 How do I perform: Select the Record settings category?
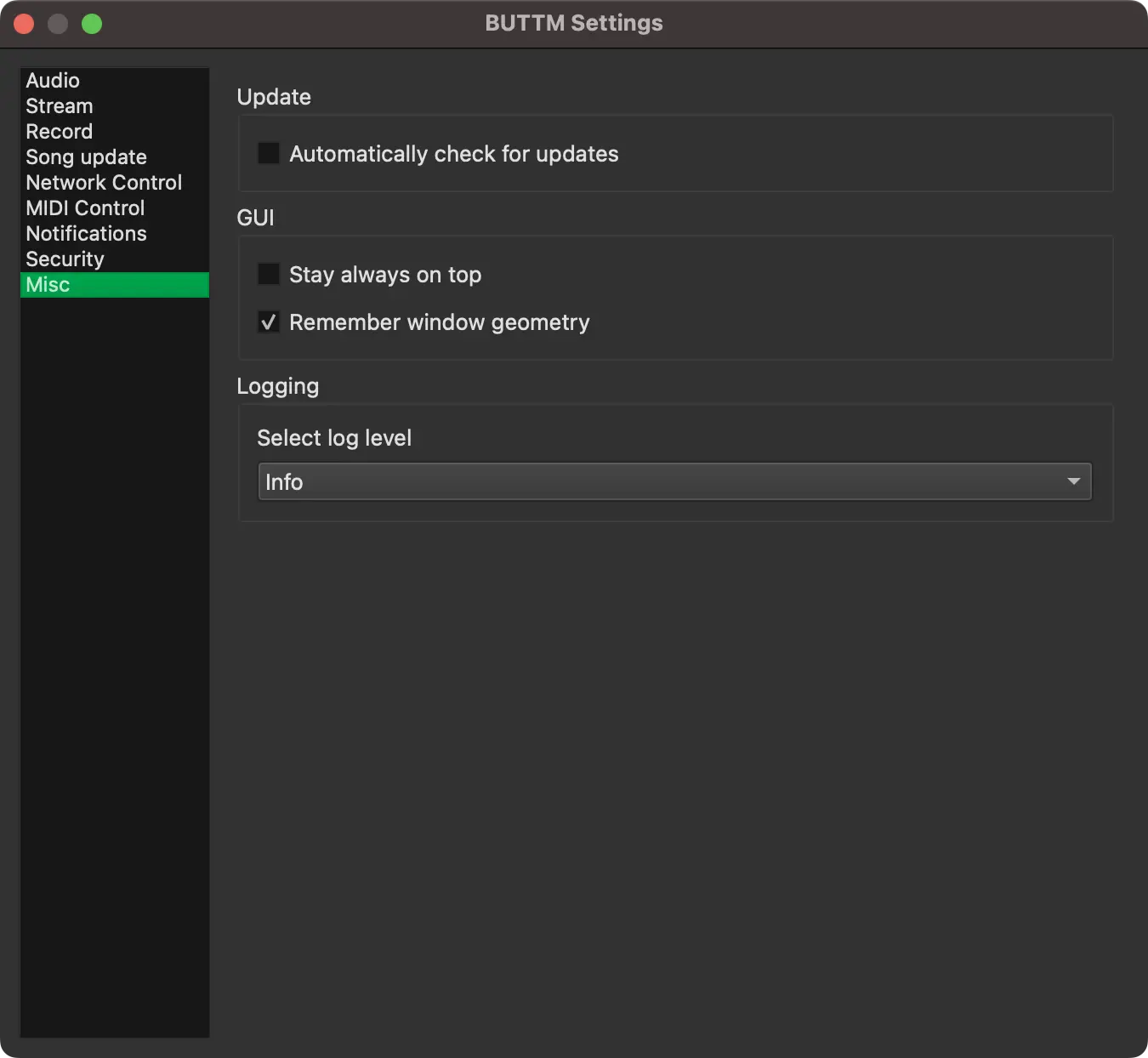(59, 131)
